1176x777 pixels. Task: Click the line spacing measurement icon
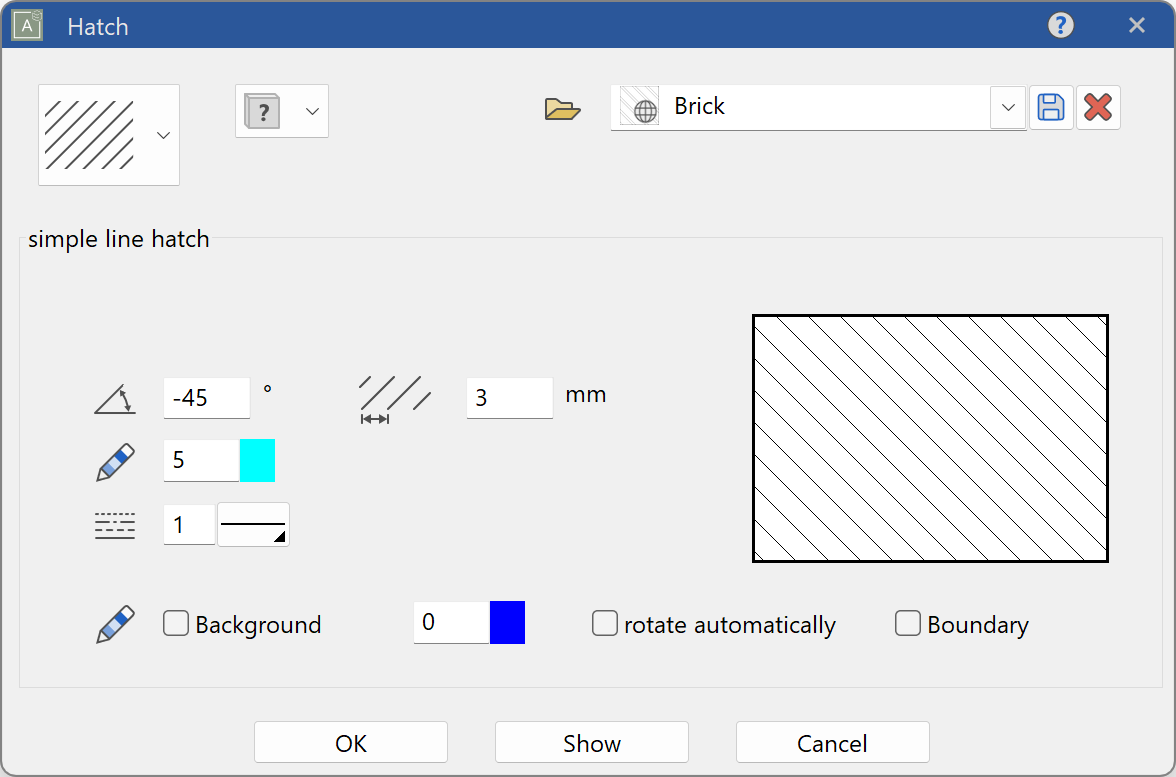tap(394, 397)
